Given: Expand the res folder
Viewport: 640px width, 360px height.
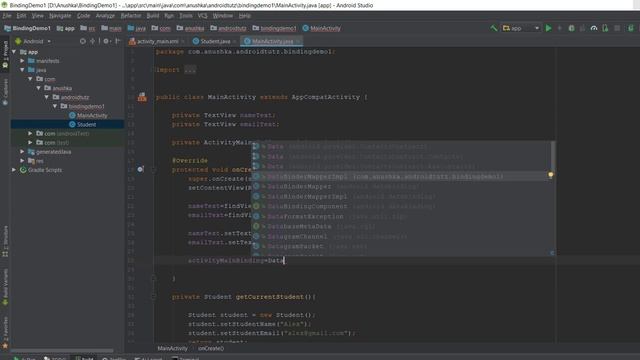Looking at the screenshot, I should click(22, 160).
